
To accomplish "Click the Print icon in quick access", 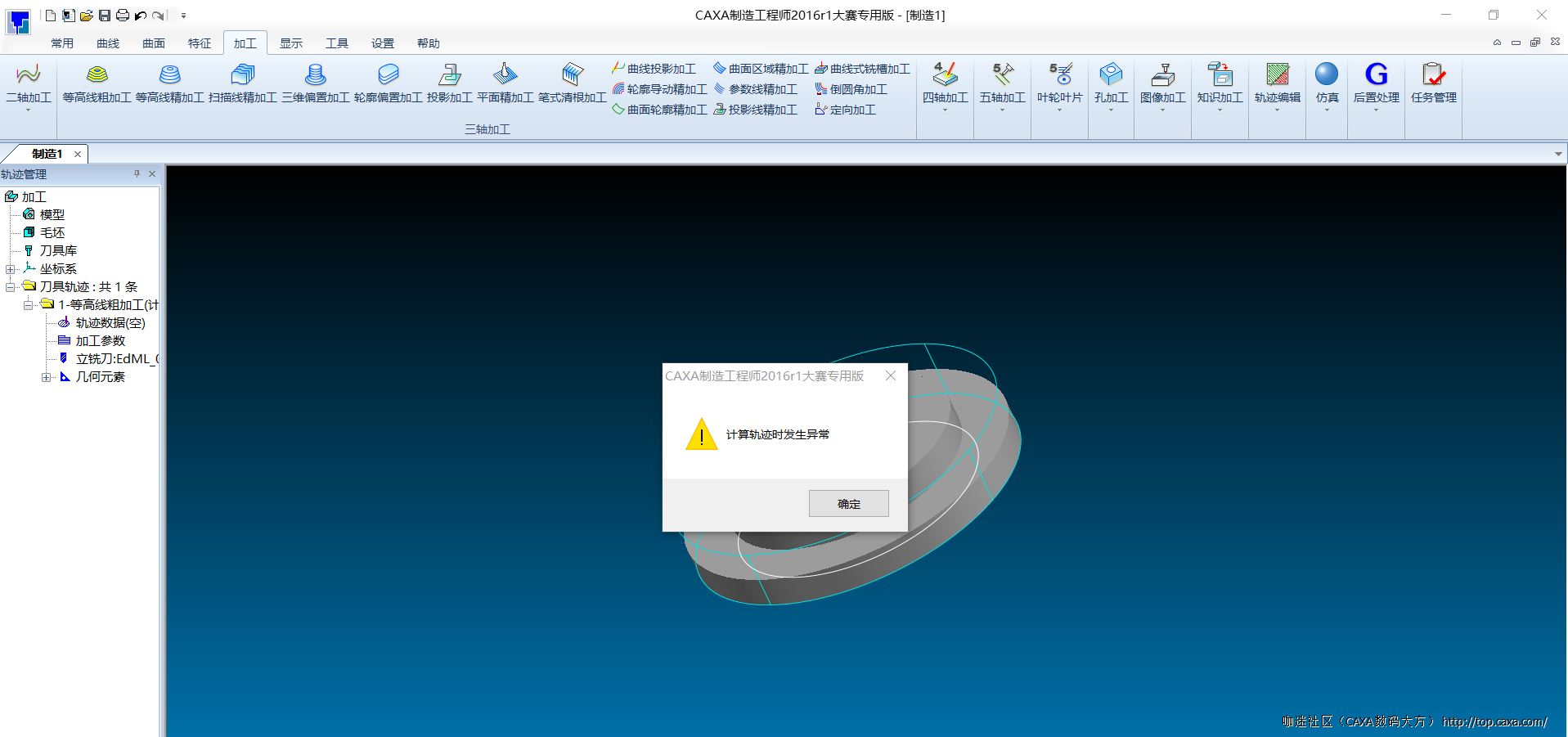I will 123,16.
